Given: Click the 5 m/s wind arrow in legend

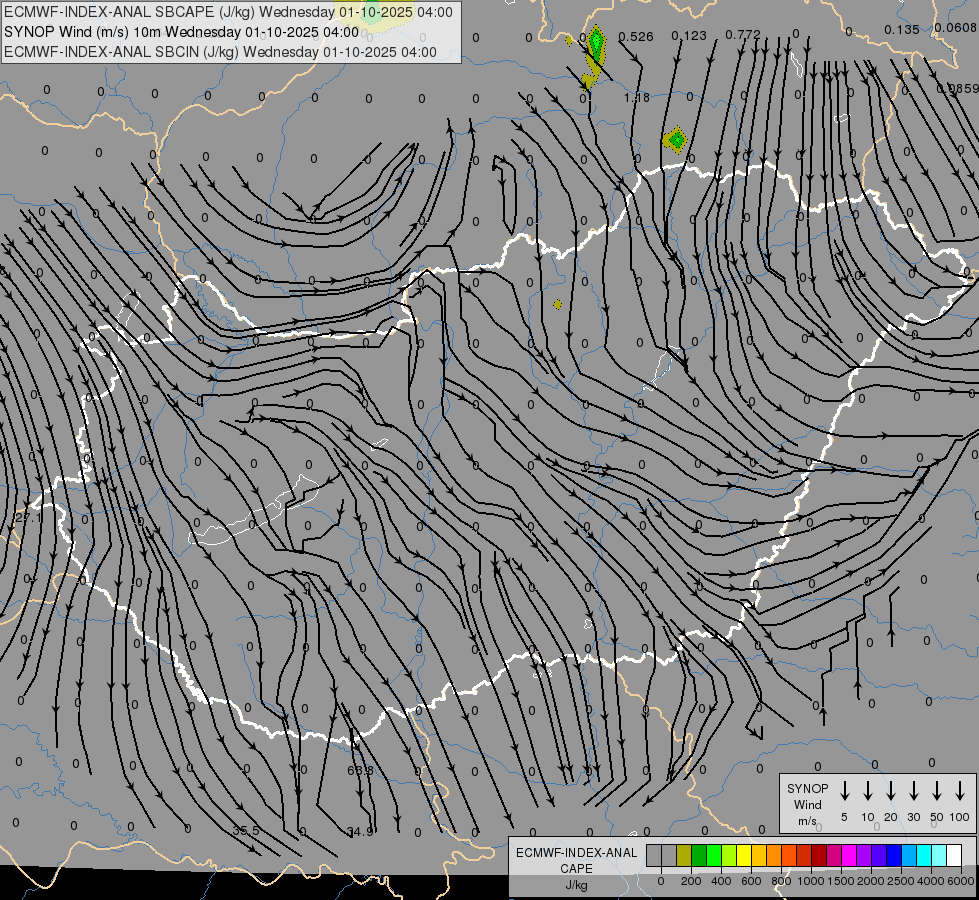Looking at the screenshot, I should point(845,791).
